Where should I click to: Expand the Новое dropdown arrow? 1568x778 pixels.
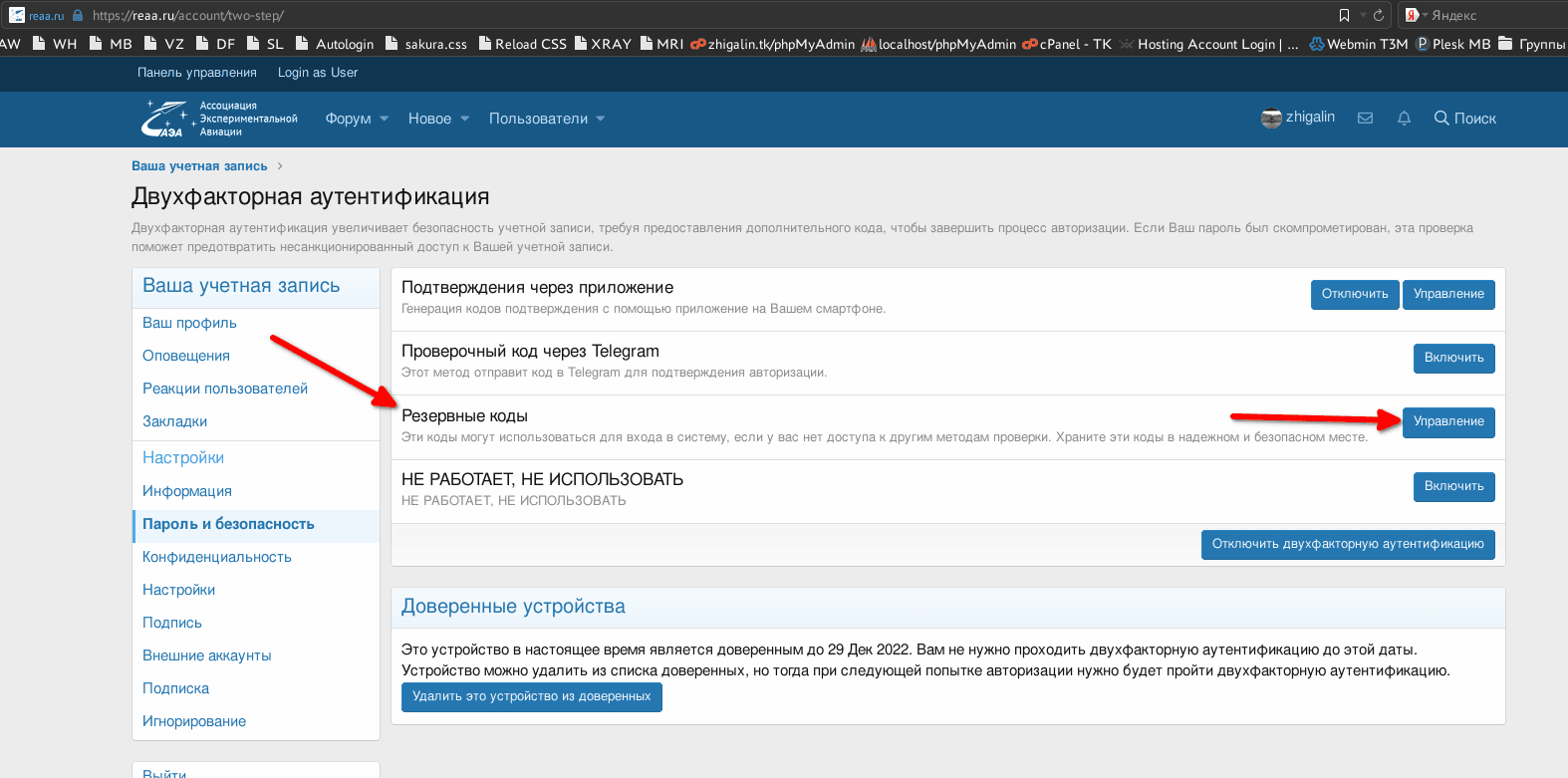[x=464, y=119]
